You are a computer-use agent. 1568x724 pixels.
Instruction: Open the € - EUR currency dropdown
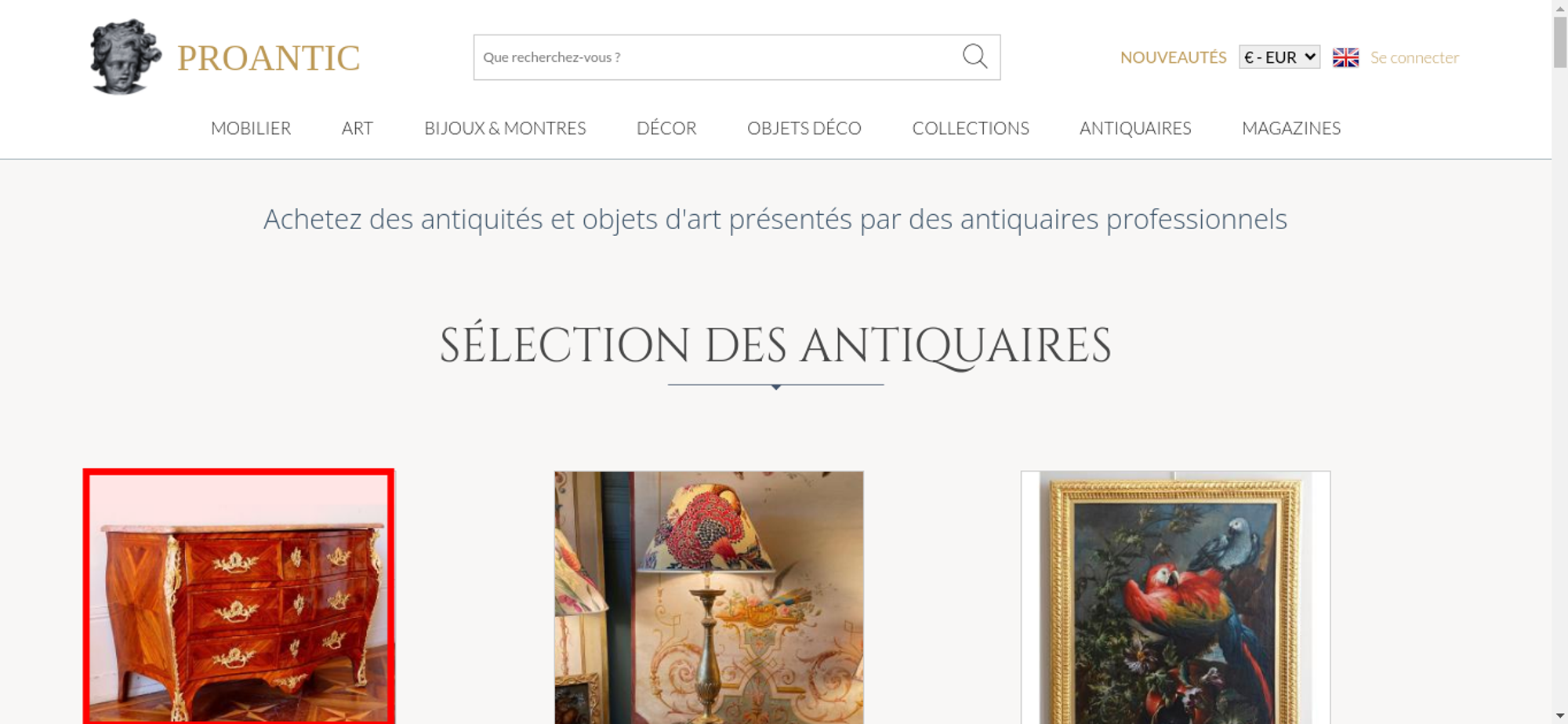1279,57
